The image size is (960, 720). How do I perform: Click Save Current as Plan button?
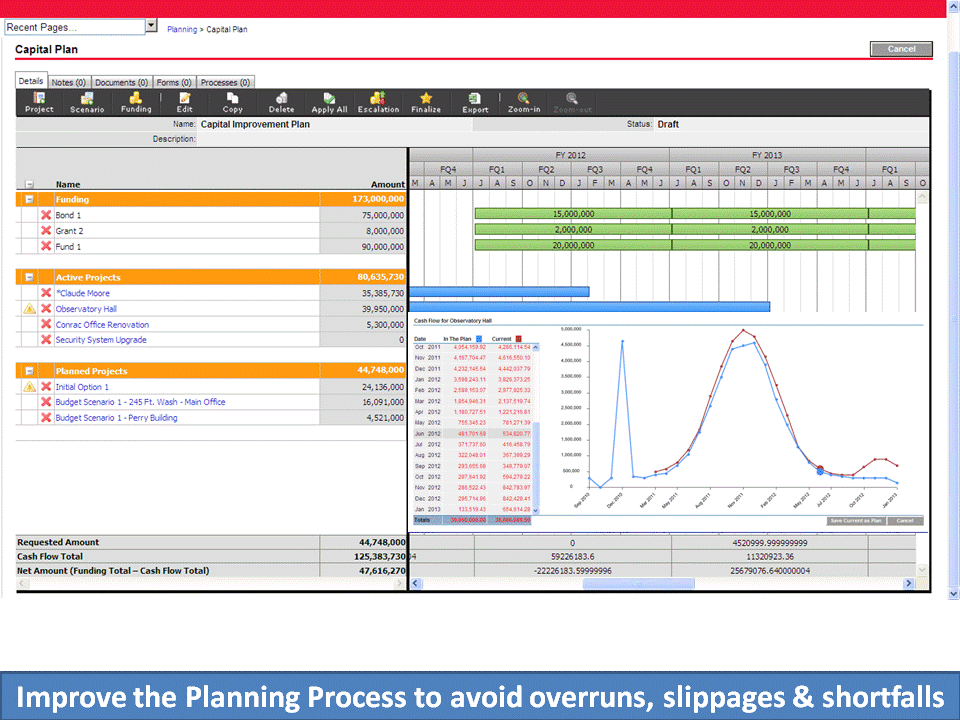click(855, 521)
